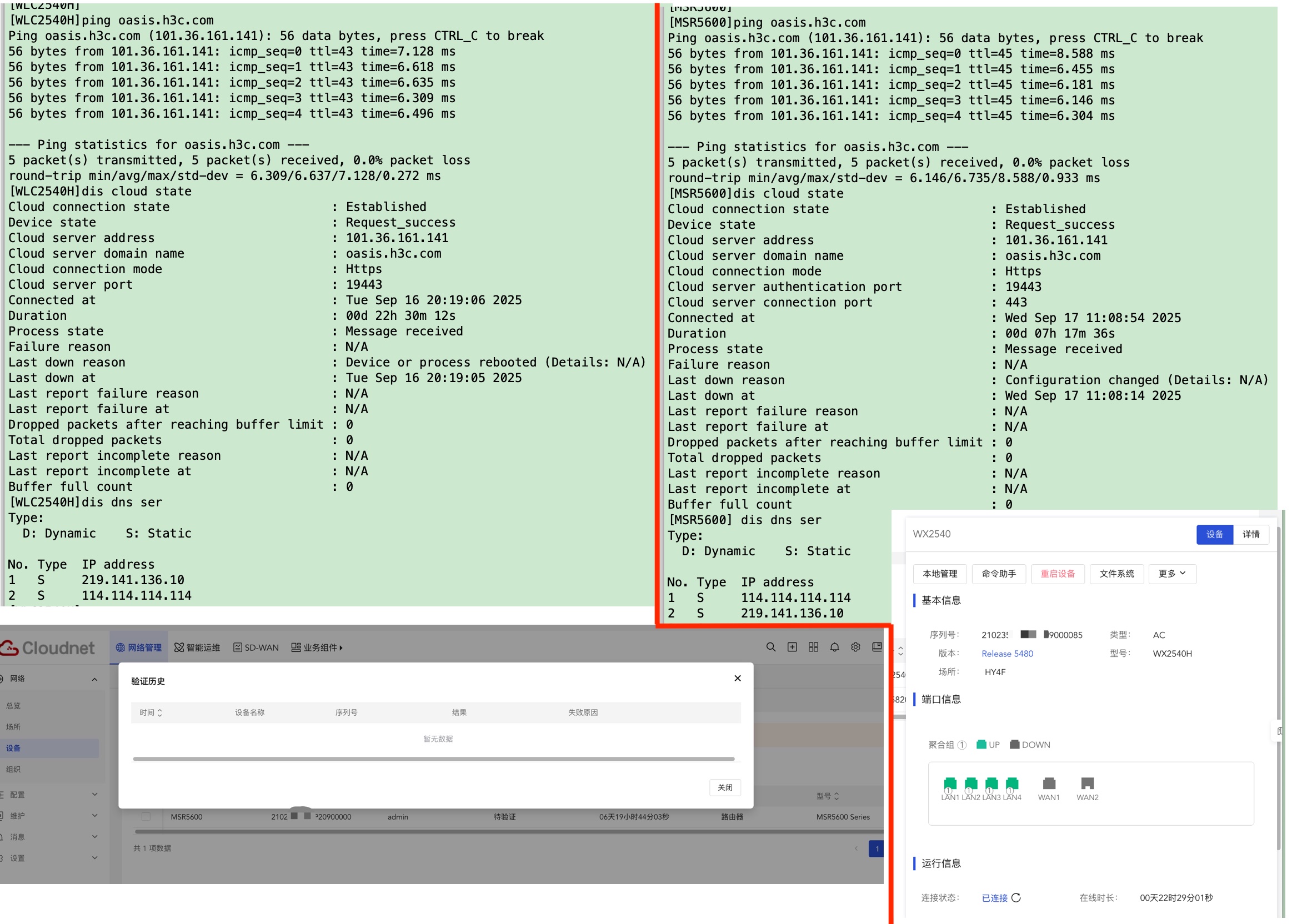Open the settings gear icon in header
The image size is (1292, 924).
(x=855, y=647)
